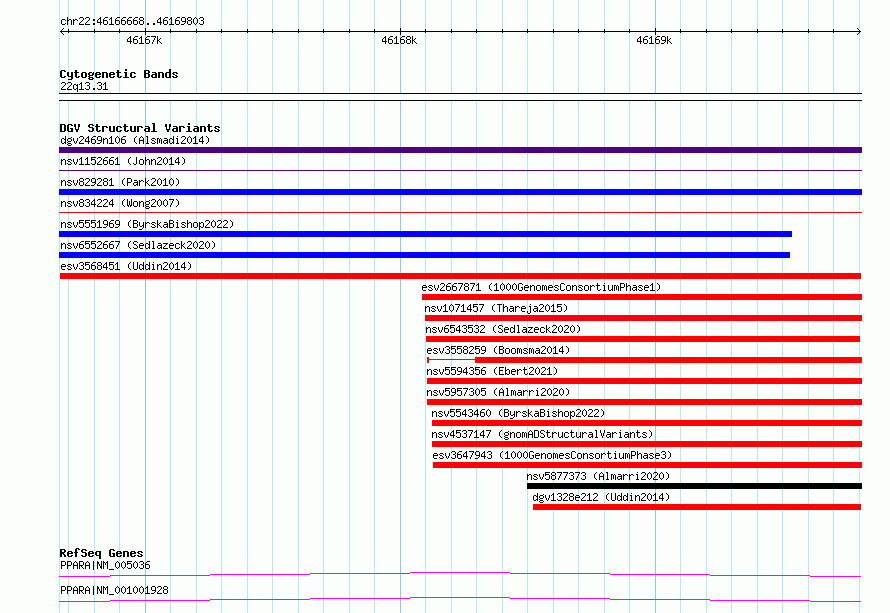Click the red nsv1071457 variant bar
890x613 pixels.
coord(643,318)
